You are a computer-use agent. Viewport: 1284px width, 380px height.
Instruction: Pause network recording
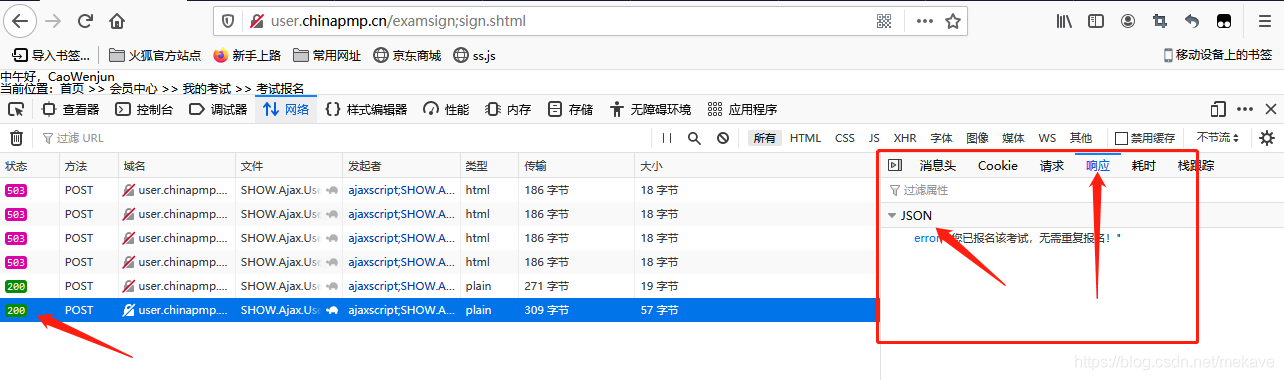pyautogui.click(x=667, y=138)
